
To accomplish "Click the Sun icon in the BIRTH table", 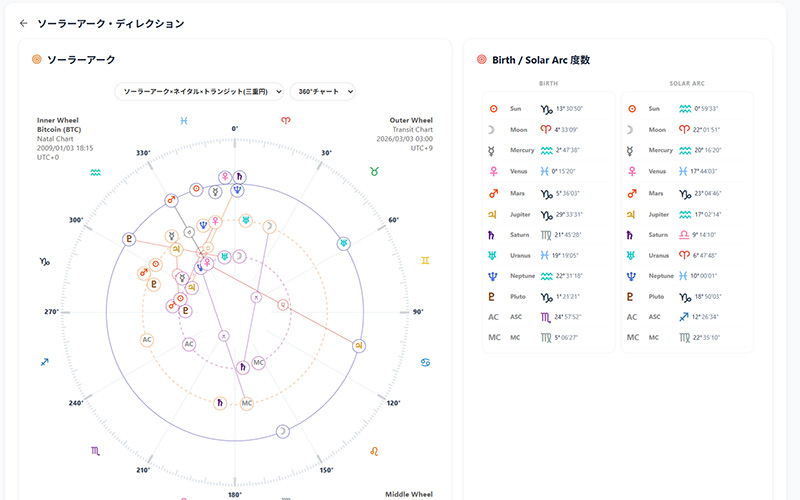I will pos(492,108).
